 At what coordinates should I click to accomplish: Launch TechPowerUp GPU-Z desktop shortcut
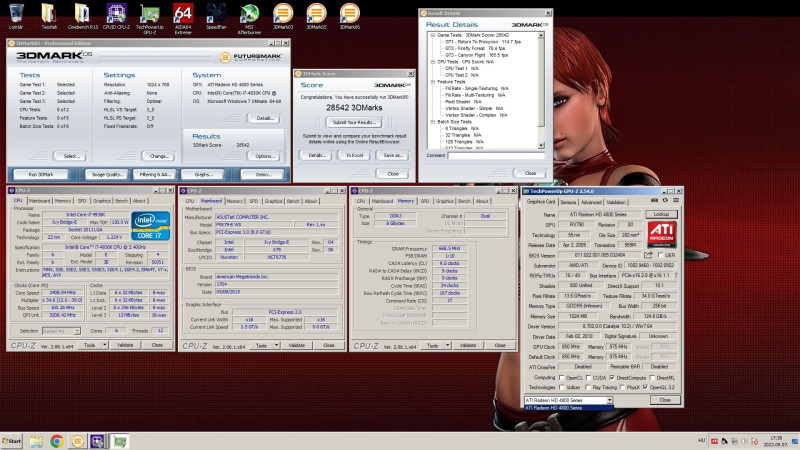click(149, 18)
